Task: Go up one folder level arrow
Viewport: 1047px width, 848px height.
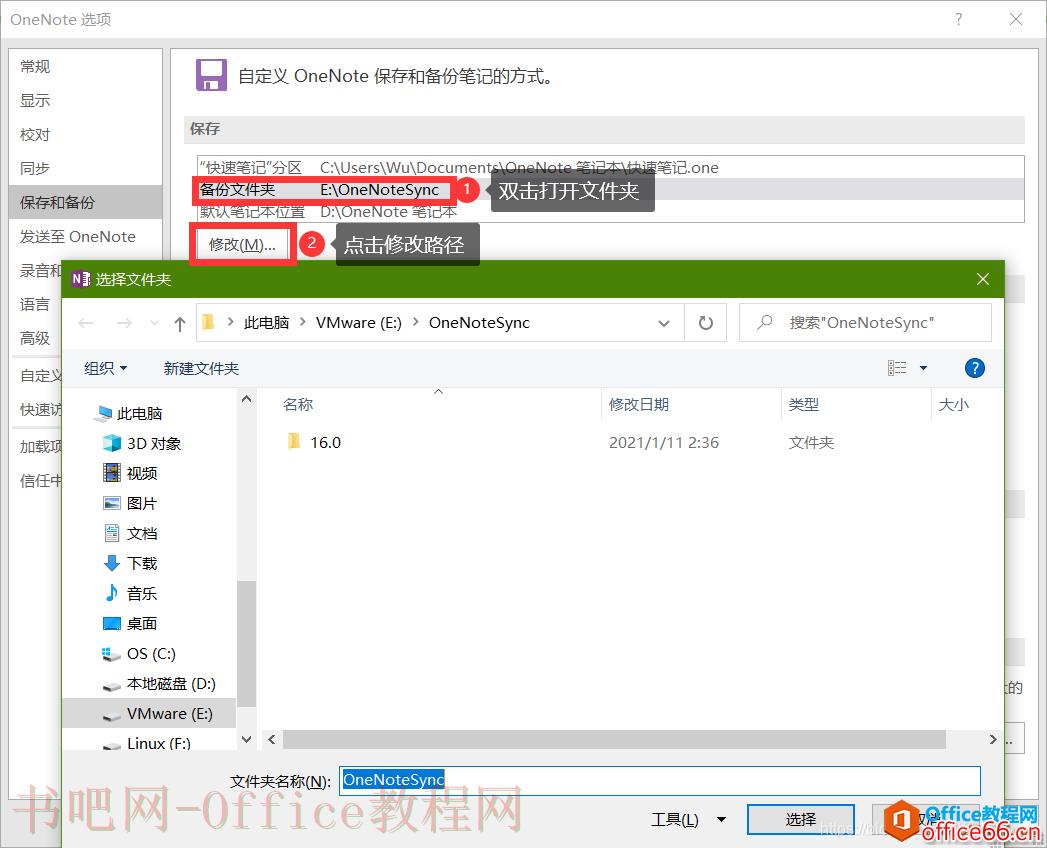Action: [x=179, y=324]
